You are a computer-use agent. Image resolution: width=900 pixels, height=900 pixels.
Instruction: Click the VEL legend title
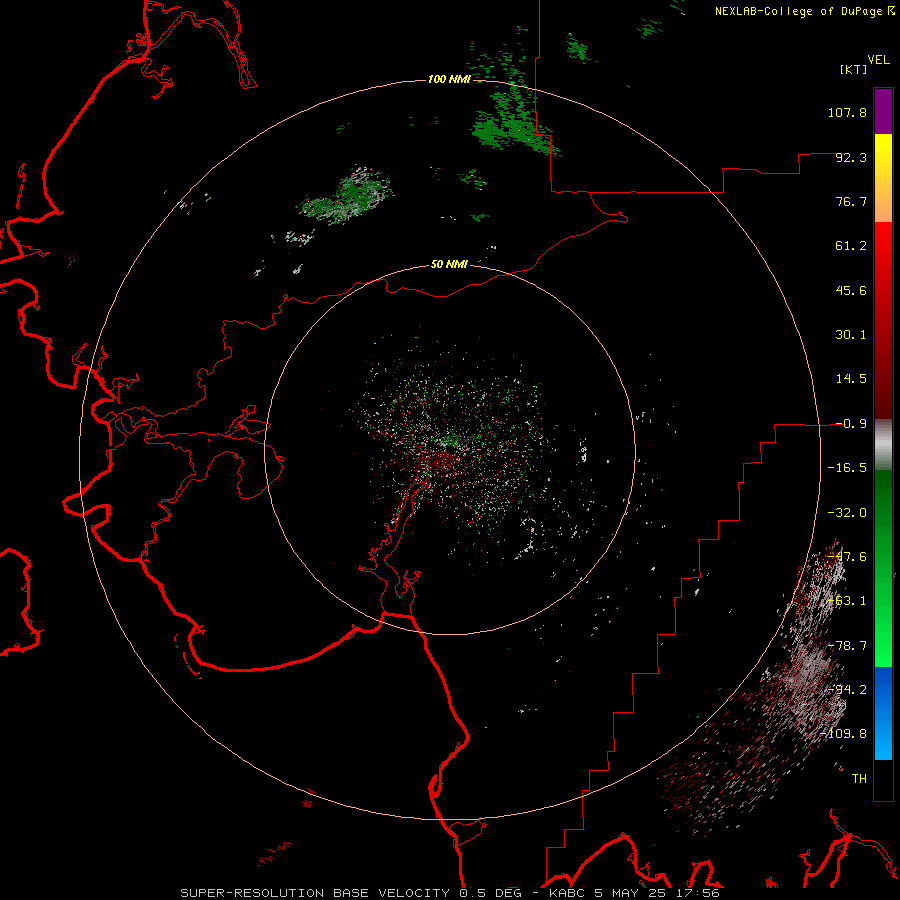click(x=878, y=60)
